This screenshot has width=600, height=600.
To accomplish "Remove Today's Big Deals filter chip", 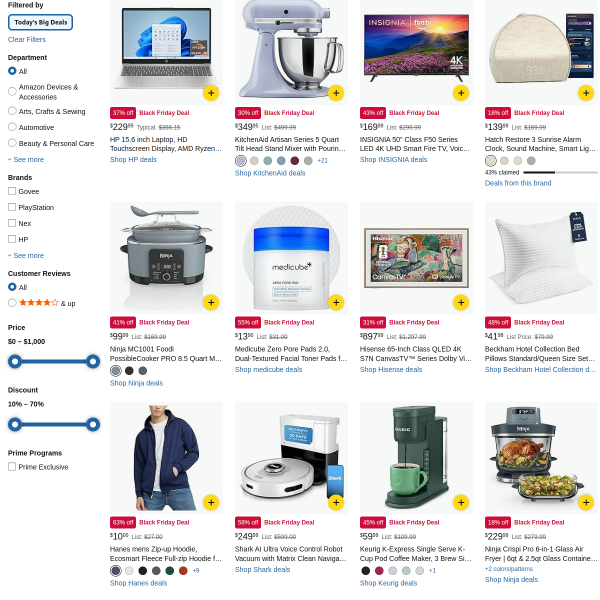I will 41,22.
